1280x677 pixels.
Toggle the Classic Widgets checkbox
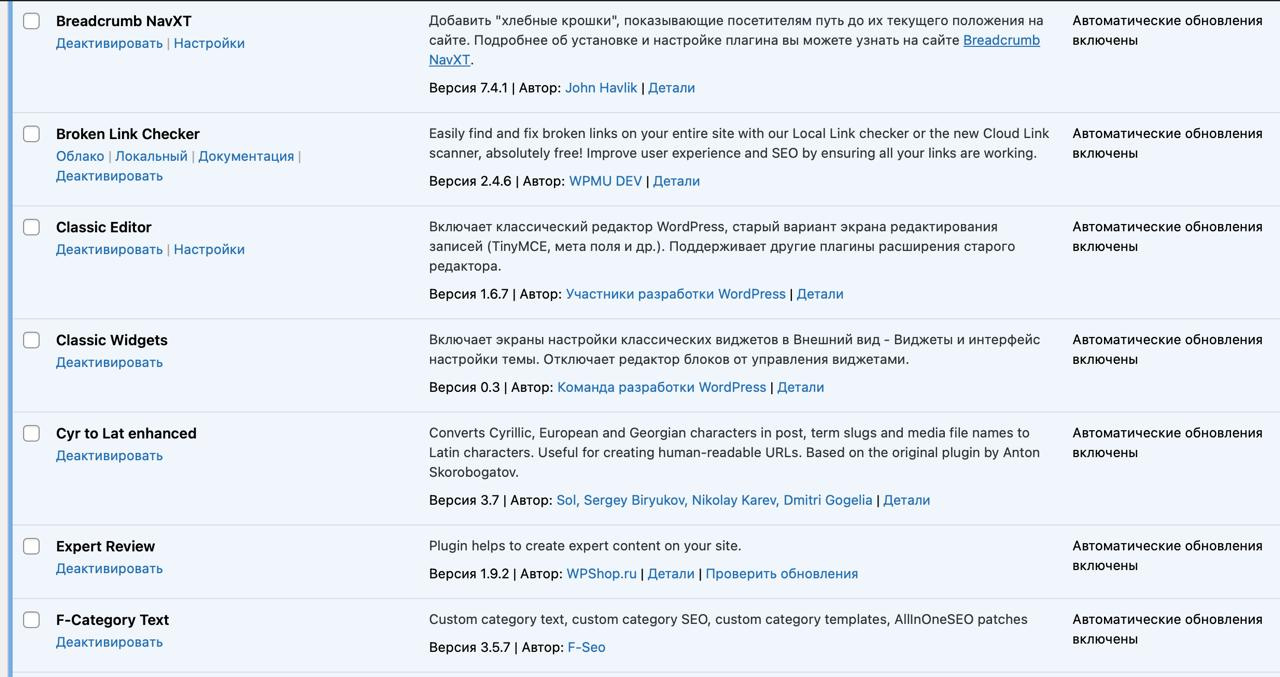point(32,340)
